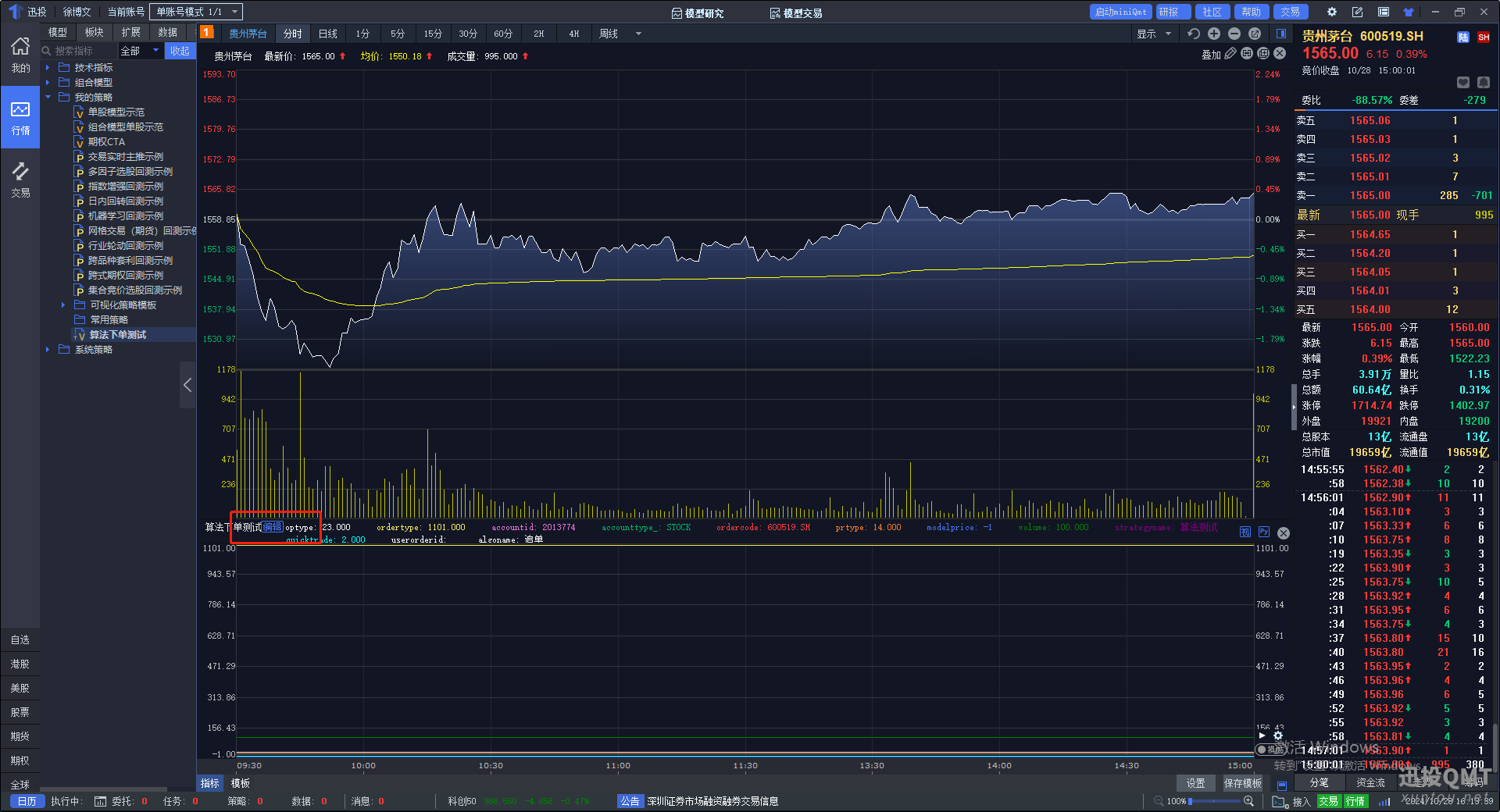Click the 日历 status bar button
Viewport: 1500px width, 812px height.
click(x=27, y=802)
